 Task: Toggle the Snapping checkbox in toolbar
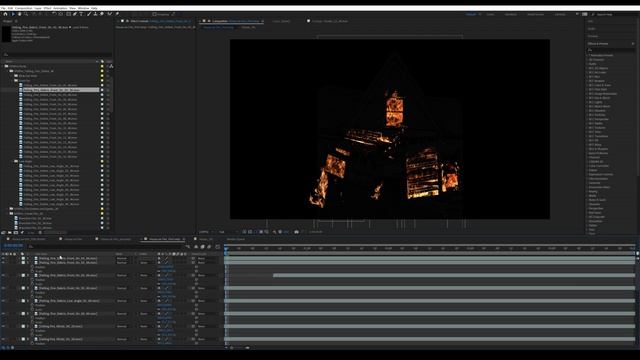click(x=155, y=14)
